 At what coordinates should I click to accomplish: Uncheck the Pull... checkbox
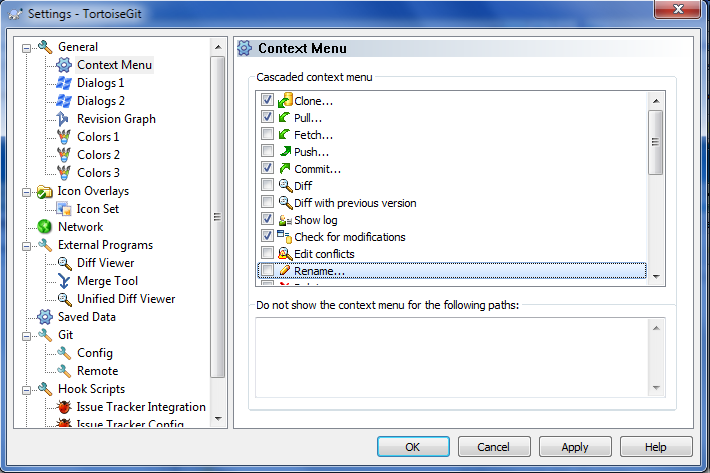point(268,117)
